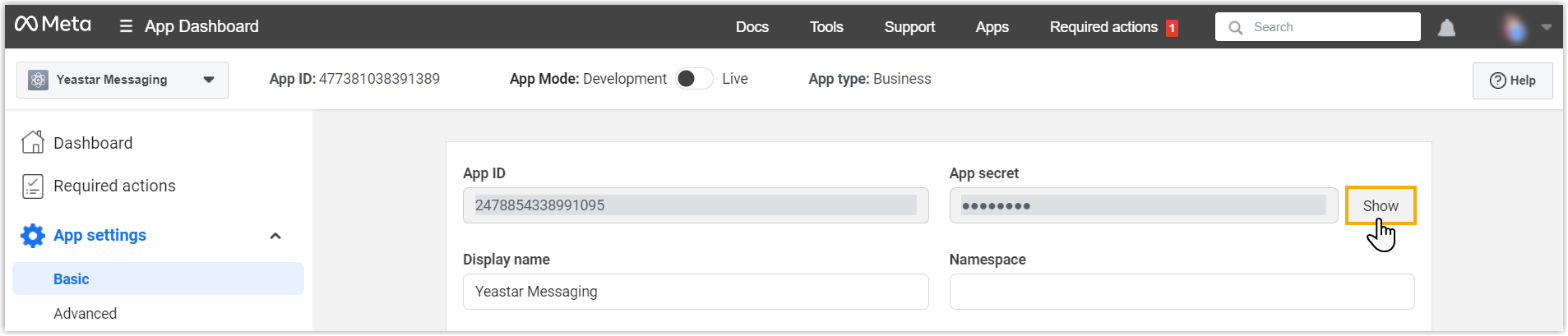Click the Required actions red badge
This screenshot has height=336, width=1568.
pos(1172,28)
